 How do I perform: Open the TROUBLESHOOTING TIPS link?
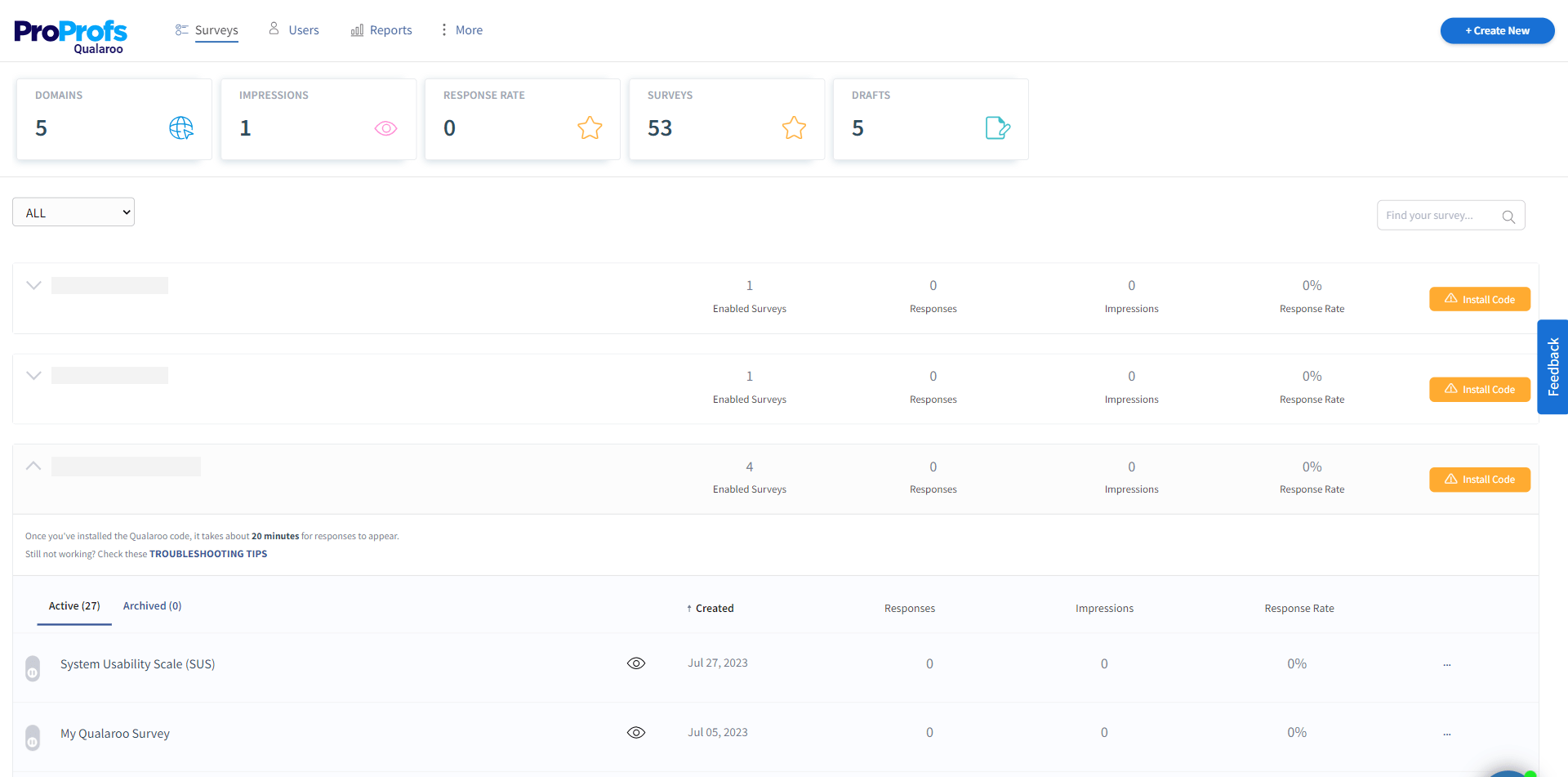208,554
